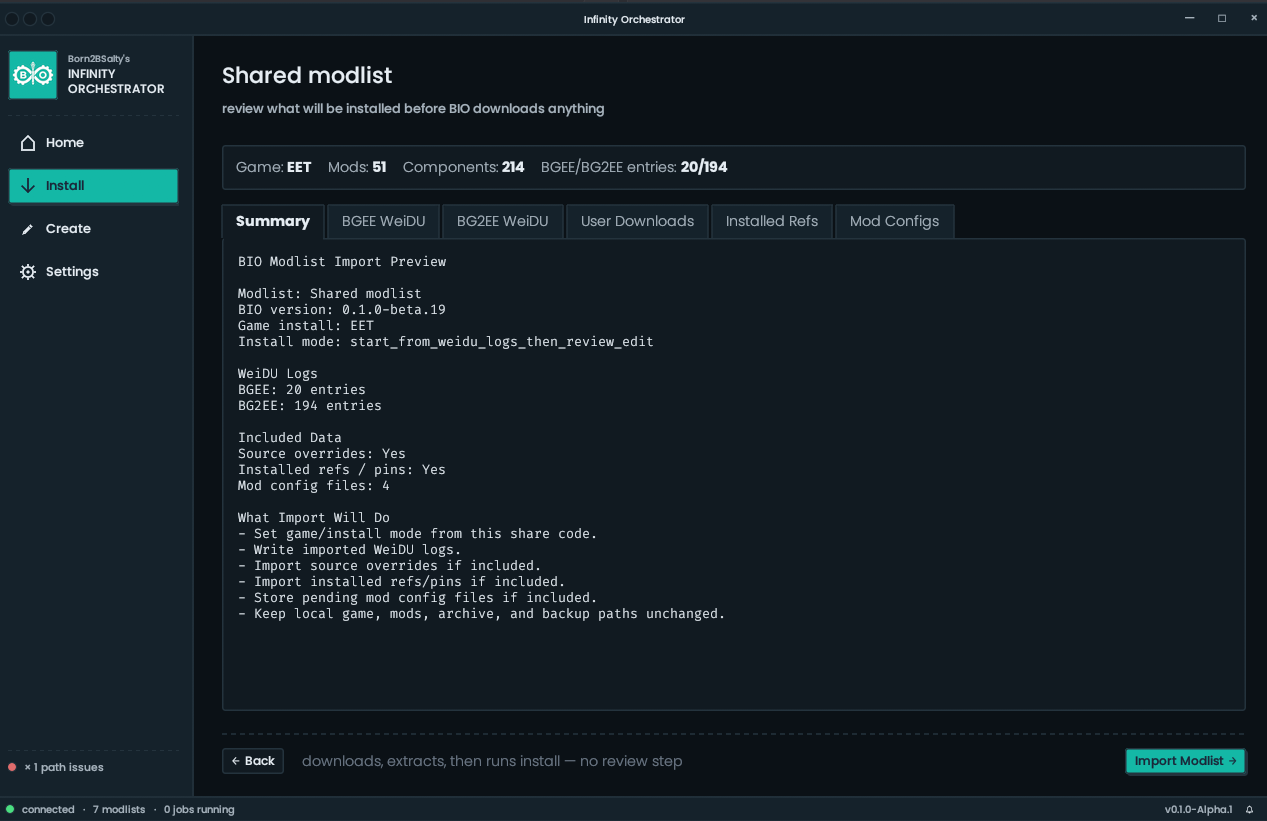Click the 'BGEE: 20 entries' line
Viewport: 1267px width, 821px height.
(x=302, y=390)
